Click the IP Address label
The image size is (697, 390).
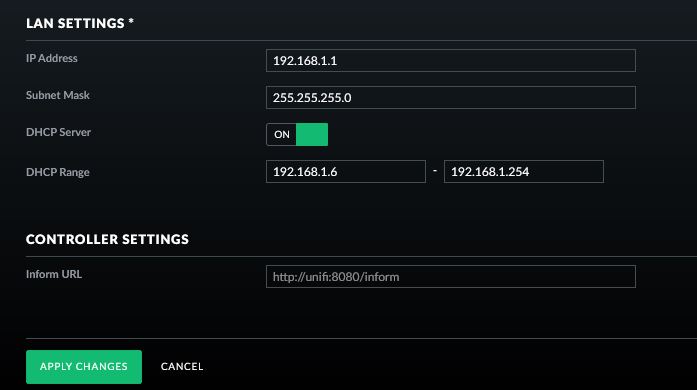pos(52,58)
